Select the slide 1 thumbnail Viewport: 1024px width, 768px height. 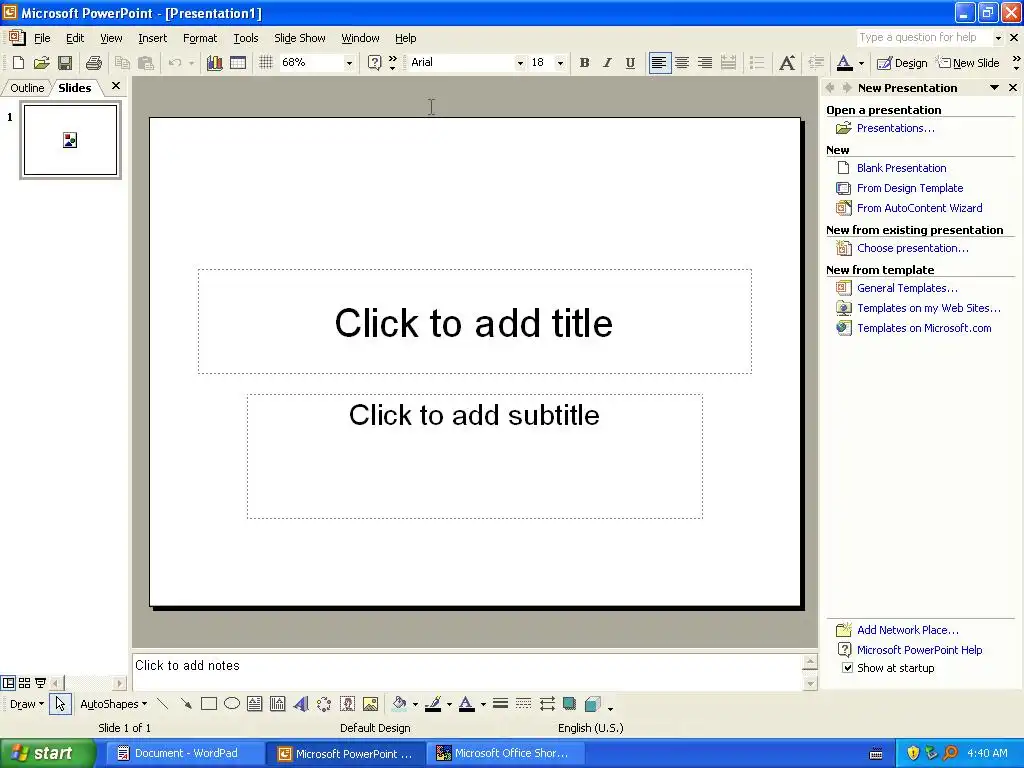click(x=71, y=140)
